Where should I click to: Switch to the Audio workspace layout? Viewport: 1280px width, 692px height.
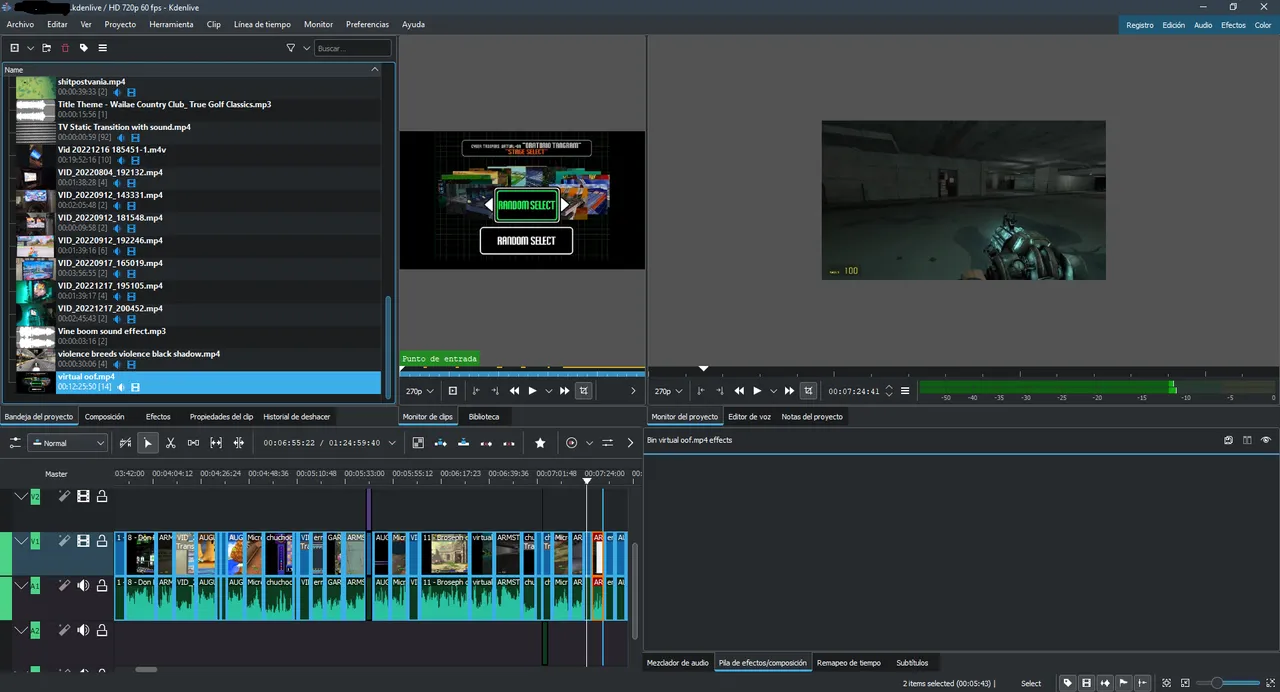(x=1203, y=25)
